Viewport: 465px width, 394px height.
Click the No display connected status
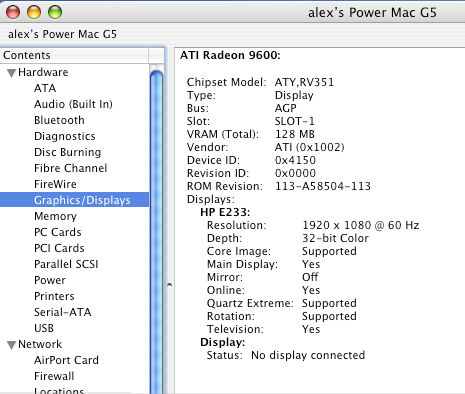(x=308, y=355)
